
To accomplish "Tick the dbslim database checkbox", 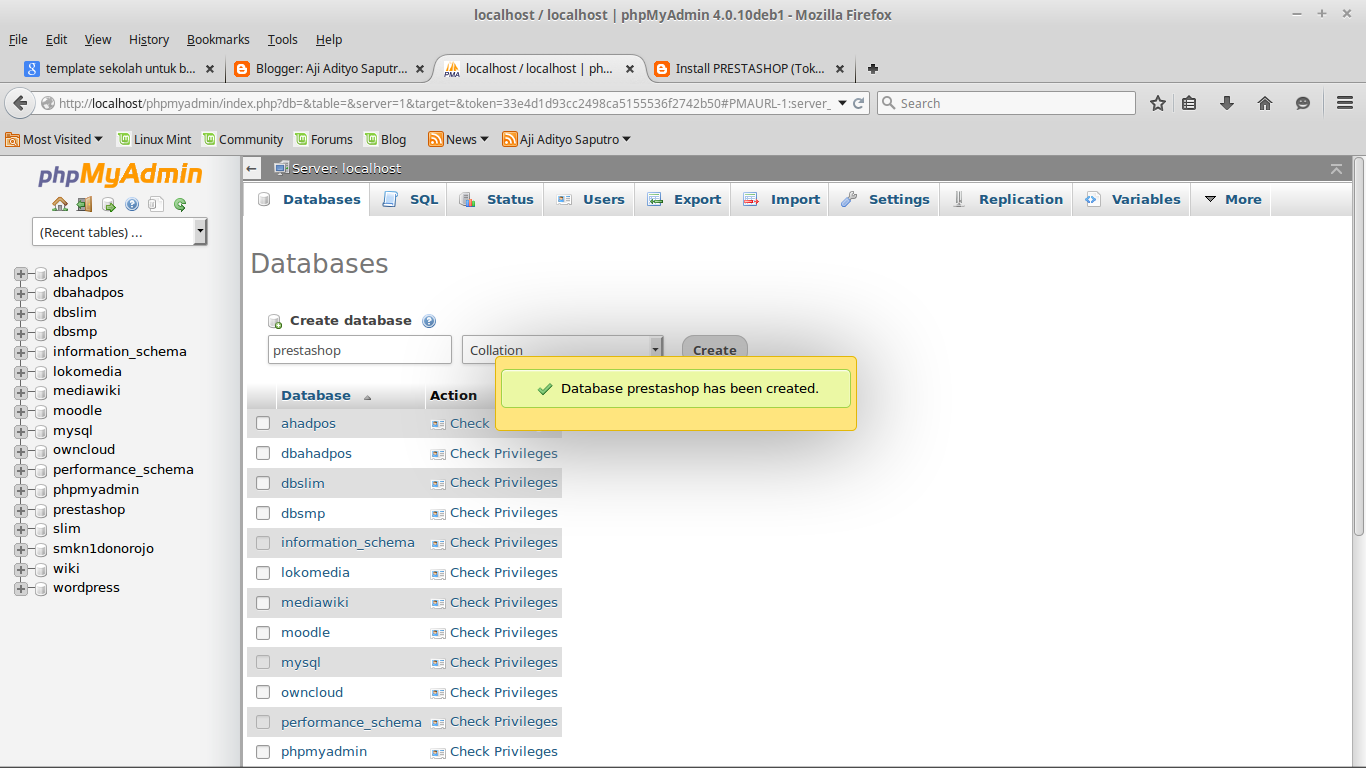I will pos(263,483).
